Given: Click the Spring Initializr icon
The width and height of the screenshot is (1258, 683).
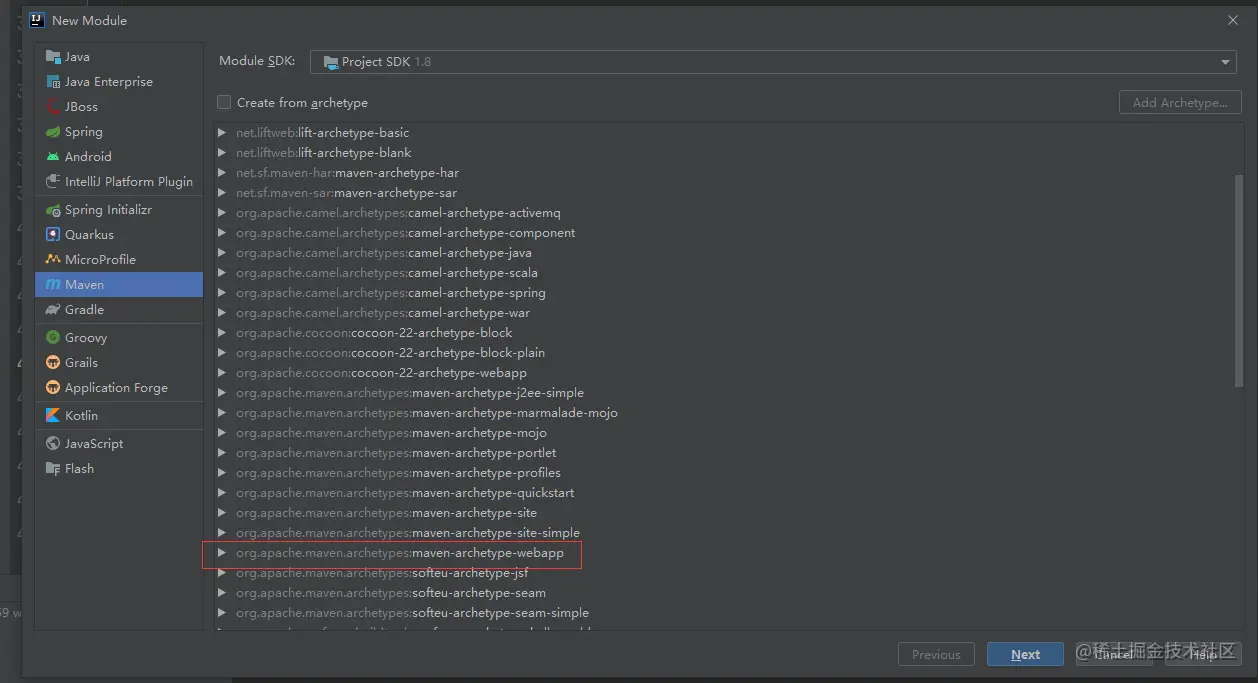Looking at the screenshot, I should 53,210.
